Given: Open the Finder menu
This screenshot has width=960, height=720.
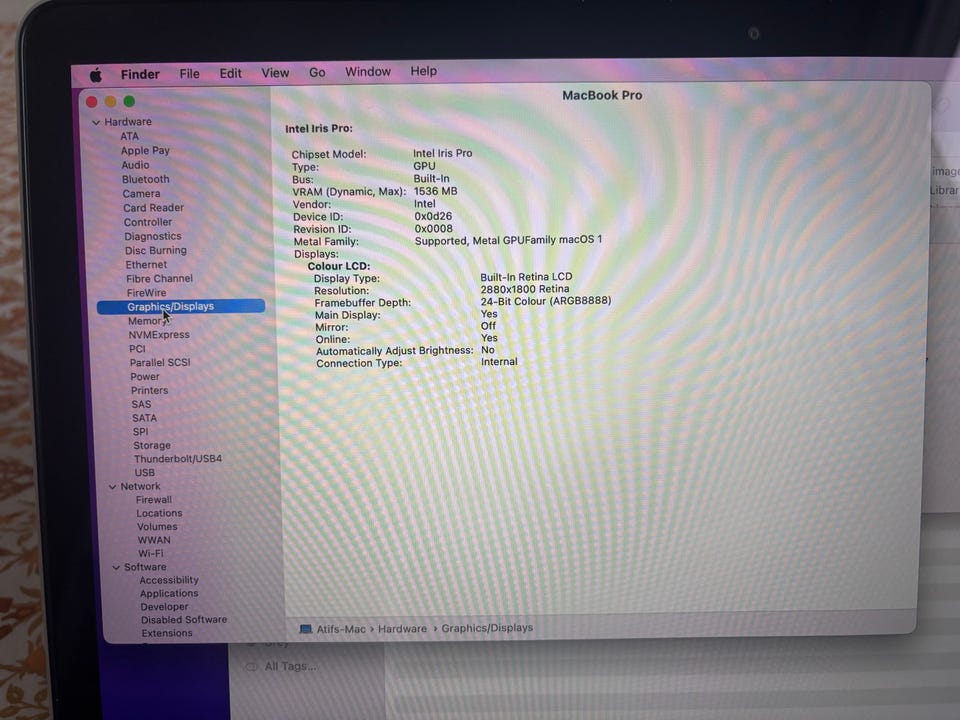Looking at the screenshot, I should point(140,74).
